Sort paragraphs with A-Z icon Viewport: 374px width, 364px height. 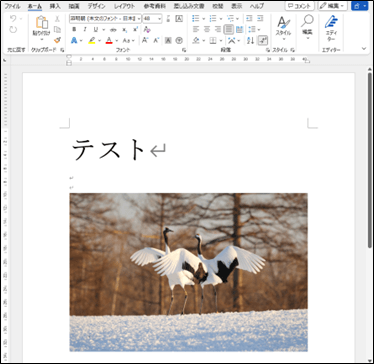tap(251, 40)
